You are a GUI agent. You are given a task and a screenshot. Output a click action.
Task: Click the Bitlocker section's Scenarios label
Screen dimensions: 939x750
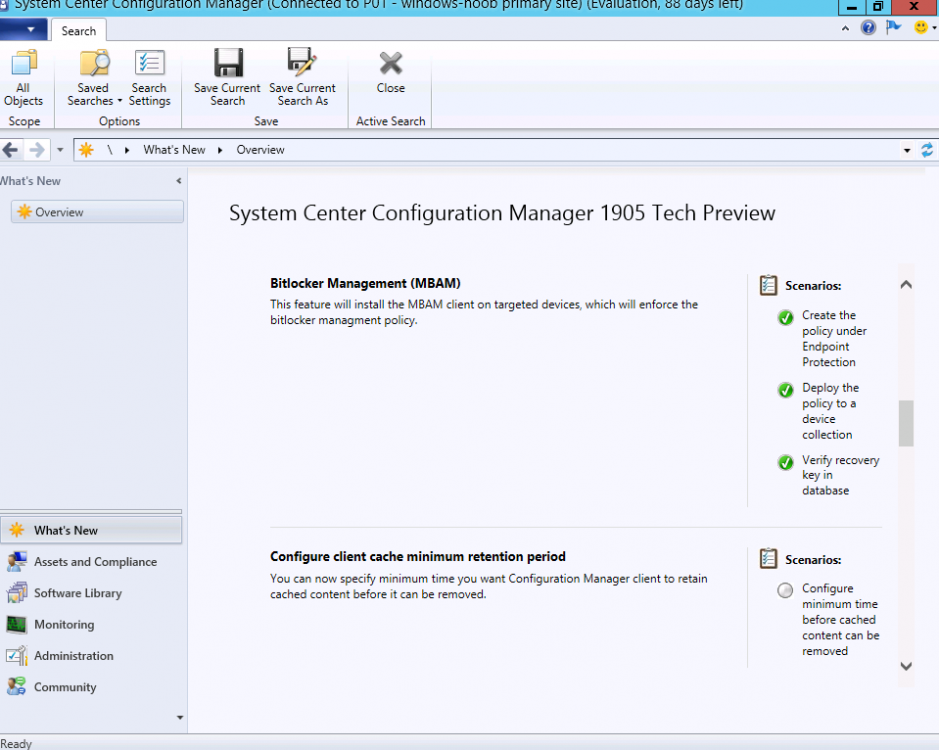pos(813,286)
